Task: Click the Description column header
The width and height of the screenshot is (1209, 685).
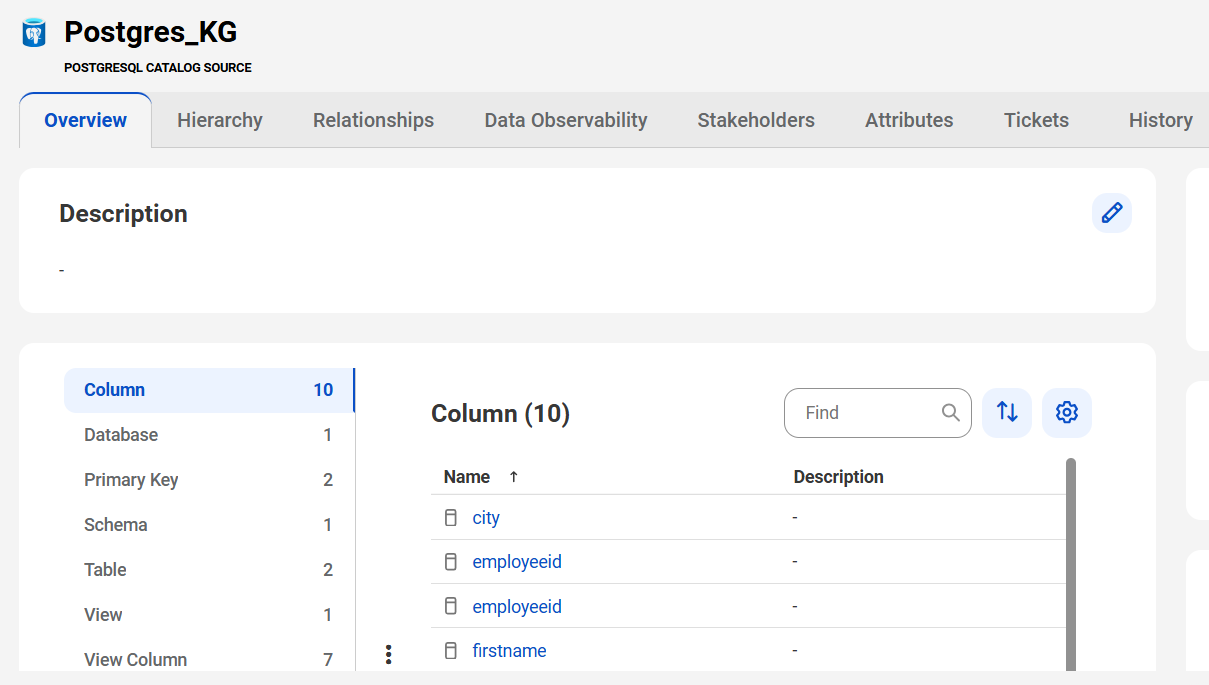Action: [x=838, y=477]
